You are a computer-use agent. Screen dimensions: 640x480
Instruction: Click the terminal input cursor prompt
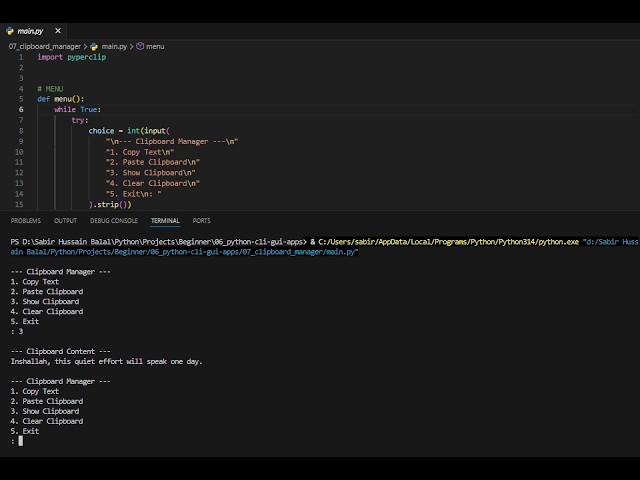pyautogui.click(x=20, y=441)
